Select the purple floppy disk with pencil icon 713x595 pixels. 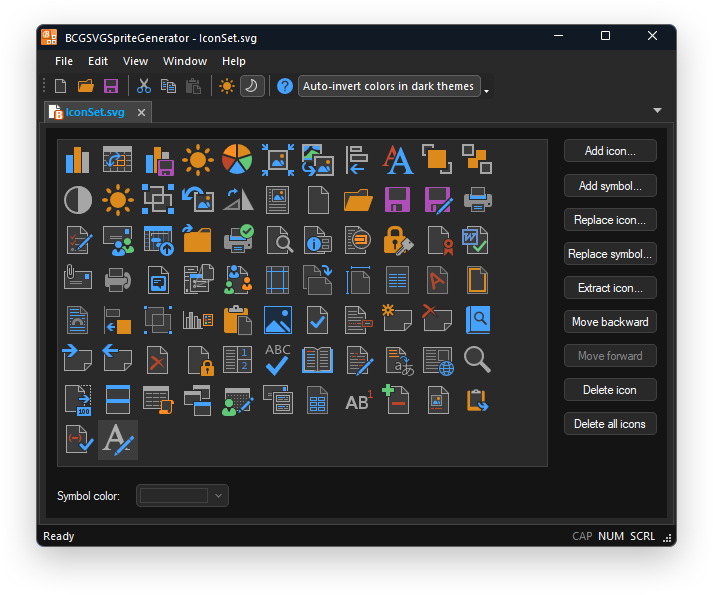438,200
